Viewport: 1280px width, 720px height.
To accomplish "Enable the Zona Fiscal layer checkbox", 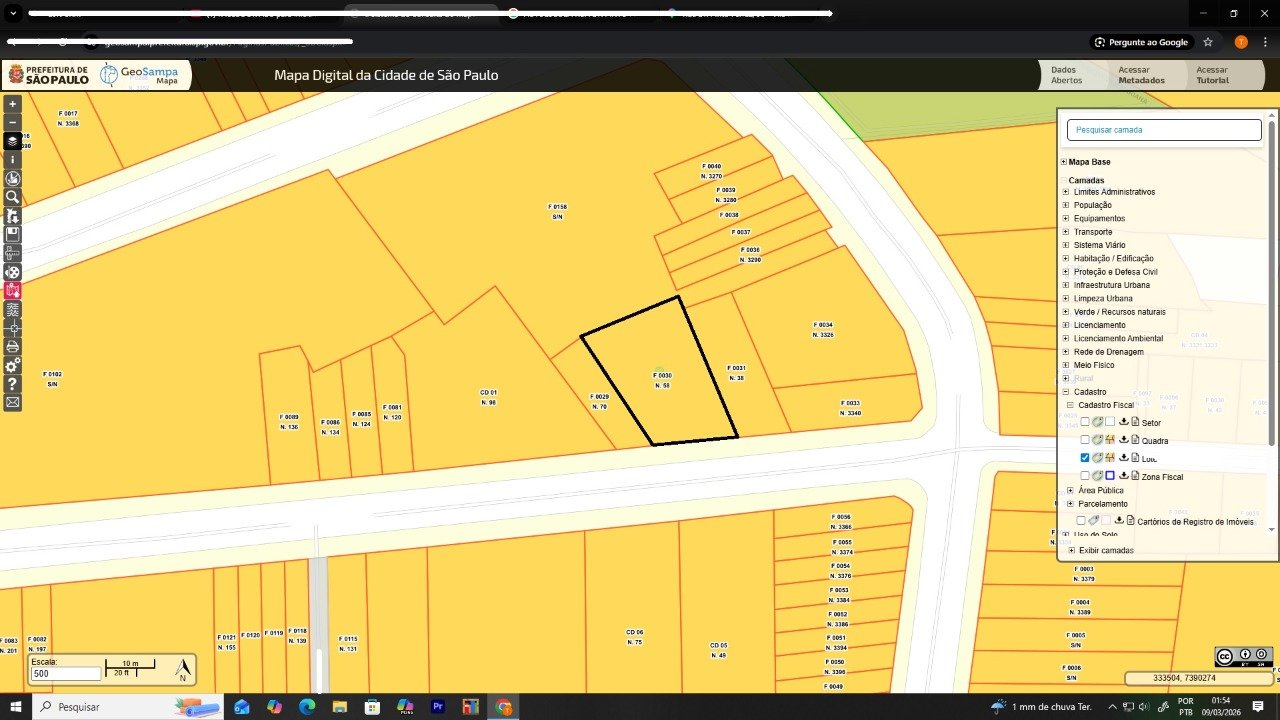I will point(1085,476).
